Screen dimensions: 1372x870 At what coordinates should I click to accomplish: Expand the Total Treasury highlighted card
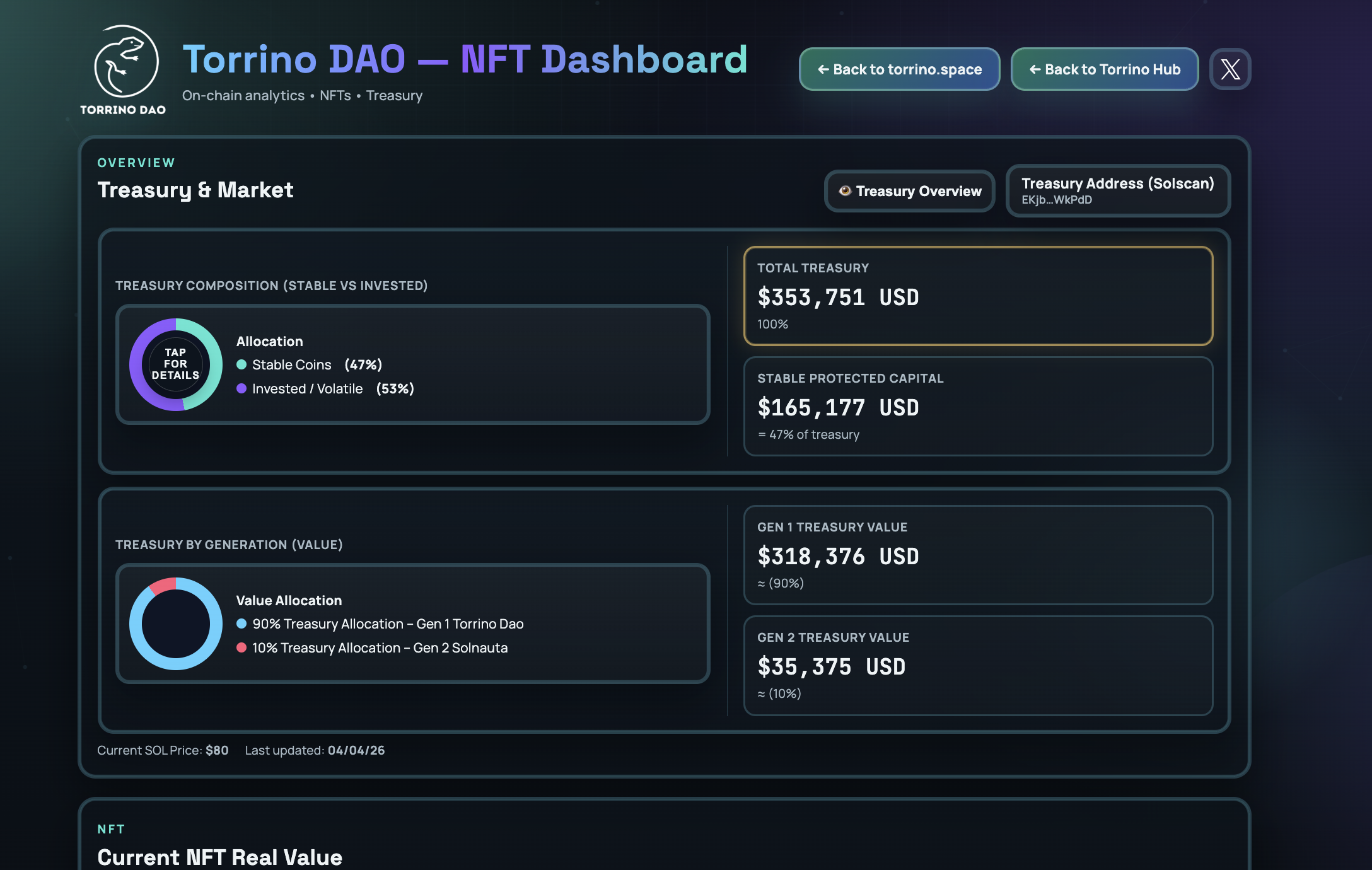[978, 296]
